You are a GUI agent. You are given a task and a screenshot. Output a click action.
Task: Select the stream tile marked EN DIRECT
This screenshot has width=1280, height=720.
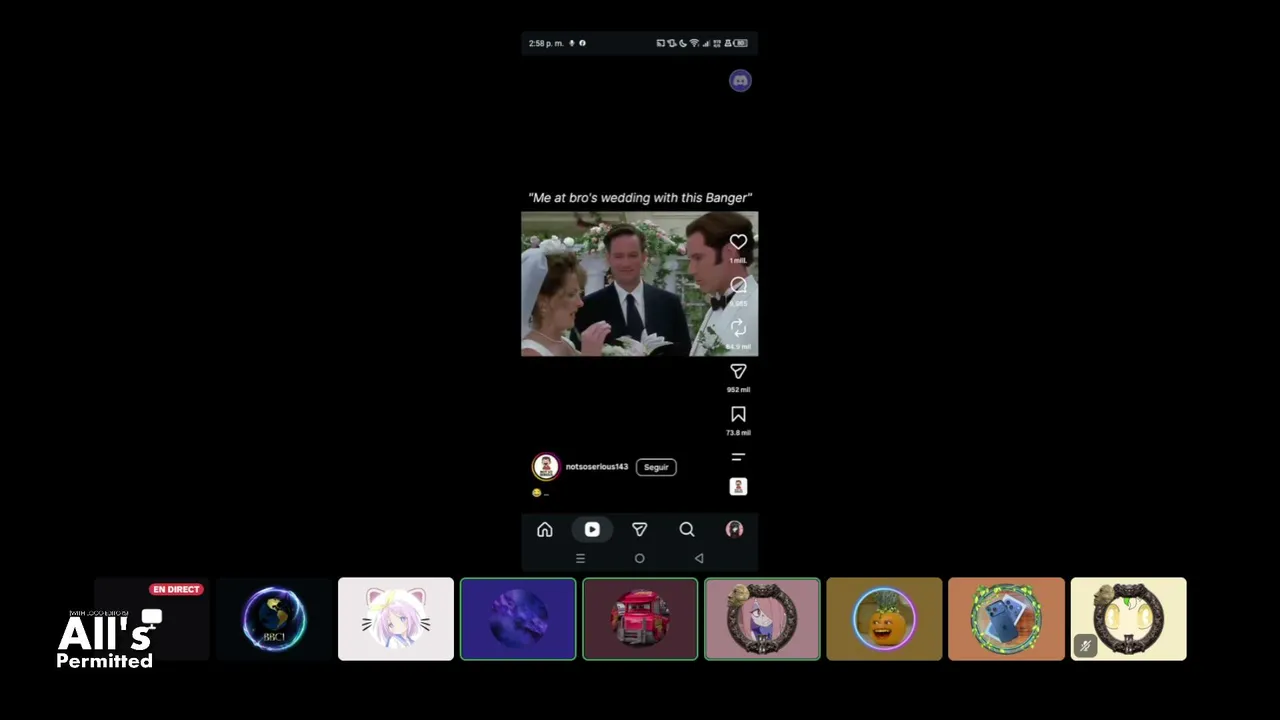[x=152, y=619]
